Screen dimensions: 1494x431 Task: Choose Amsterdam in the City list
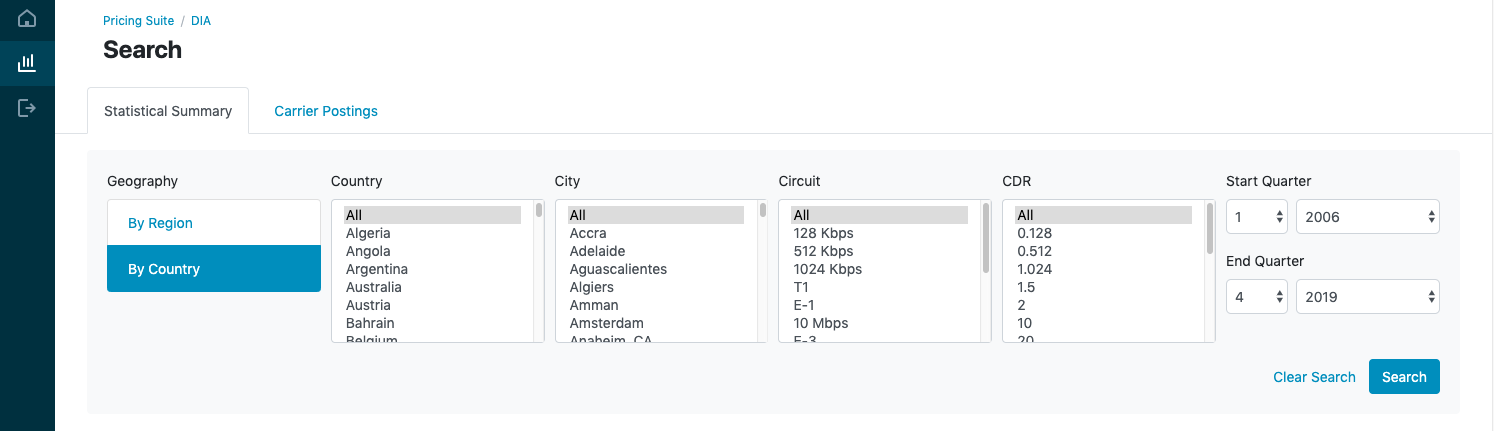607,323
